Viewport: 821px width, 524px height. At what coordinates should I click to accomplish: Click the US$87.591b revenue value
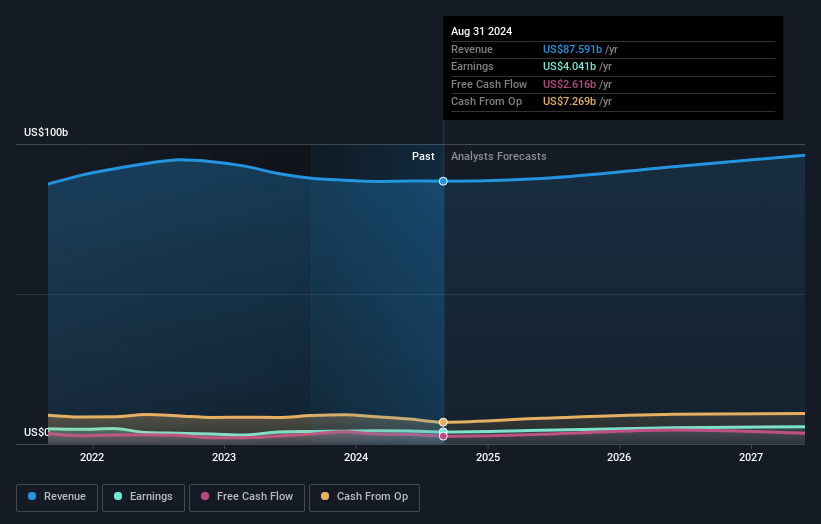[x=572, y=49]
